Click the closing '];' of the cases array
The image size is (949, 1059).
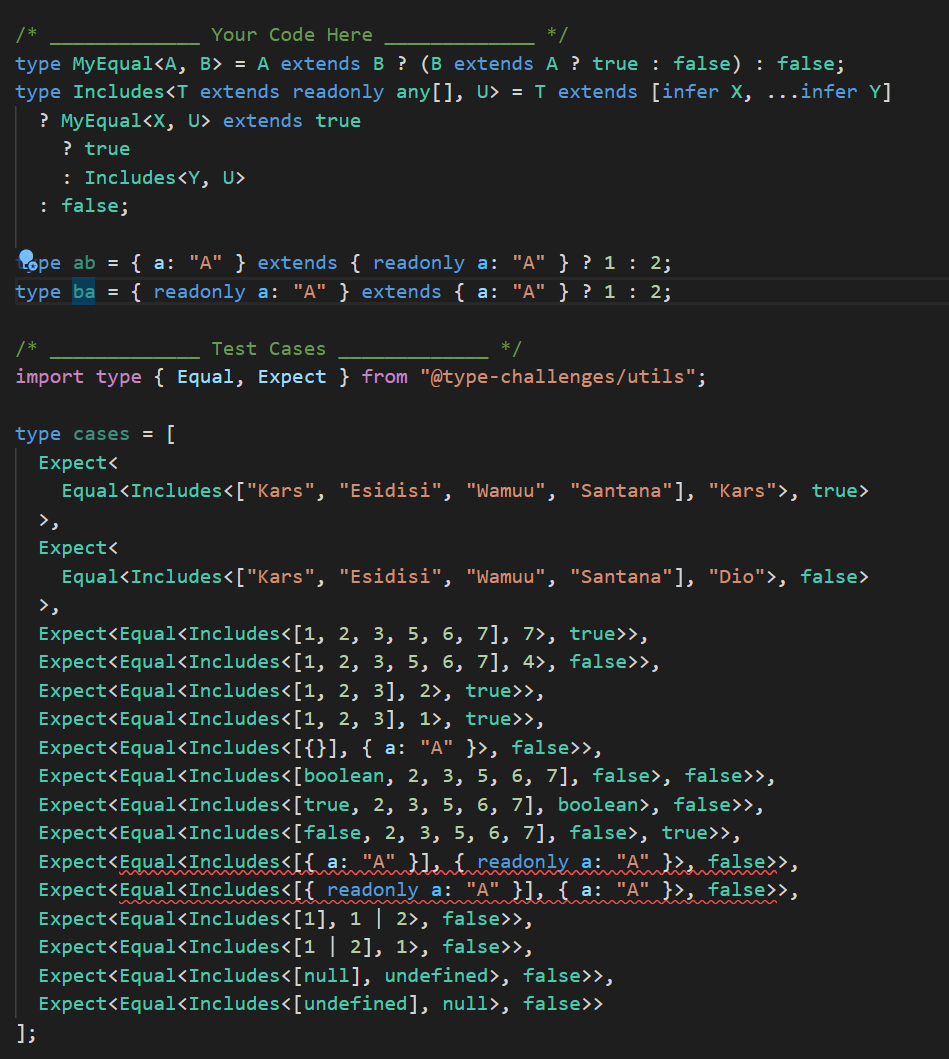tap(26, 1032)
